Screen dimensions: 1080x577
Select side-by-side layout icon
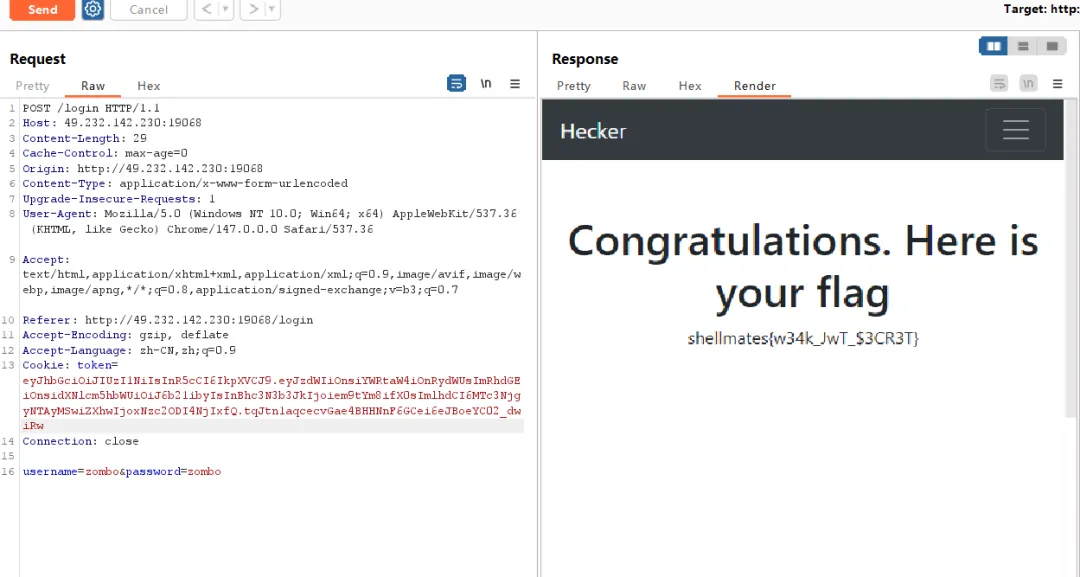(x=994, y=46)
